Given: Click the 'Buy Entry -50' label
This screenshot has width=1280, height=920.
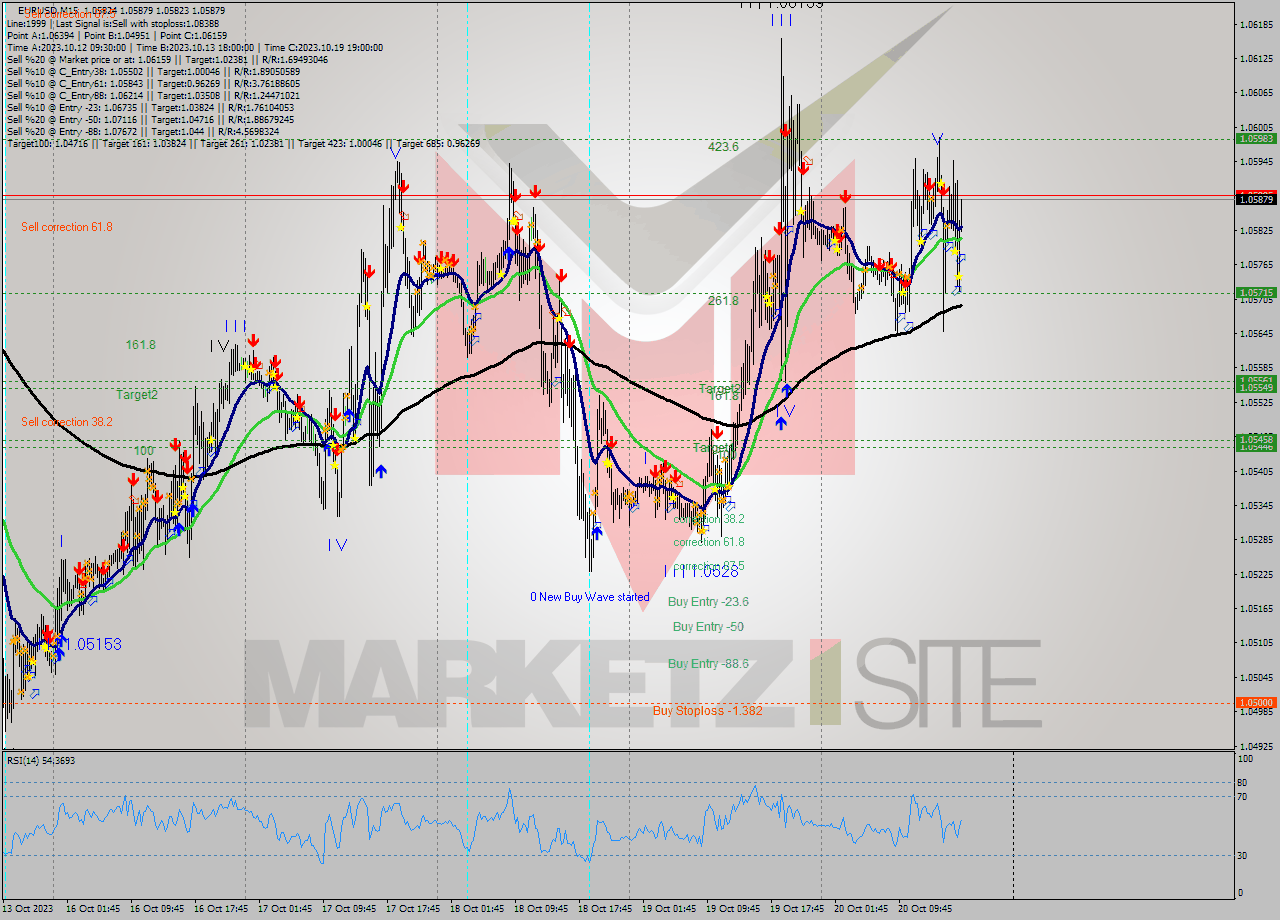Looking at the screenshot, I should point(708,627).
